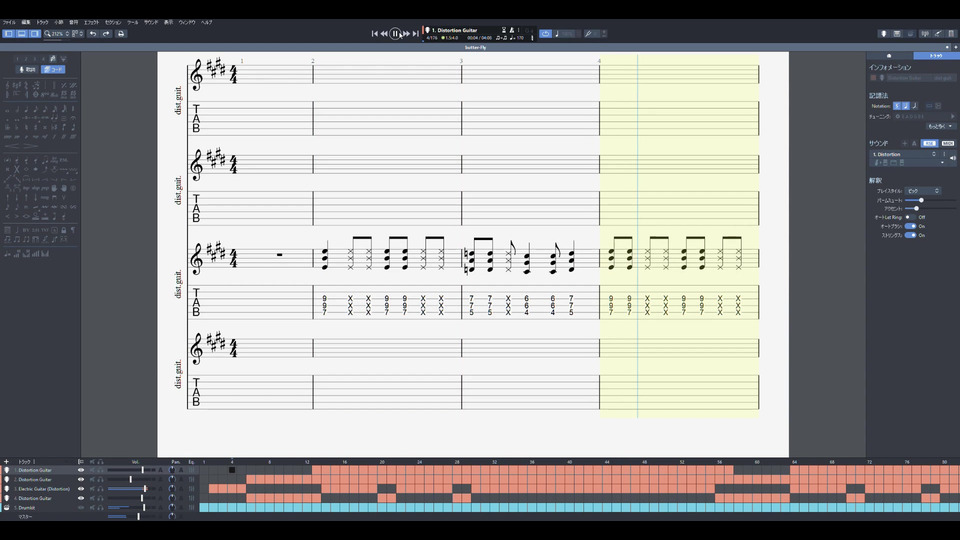The image size is (960, 540).
Task: Toggle visibility eye of track 1 Distortion Guitar
Action: (x=81, y=470)
